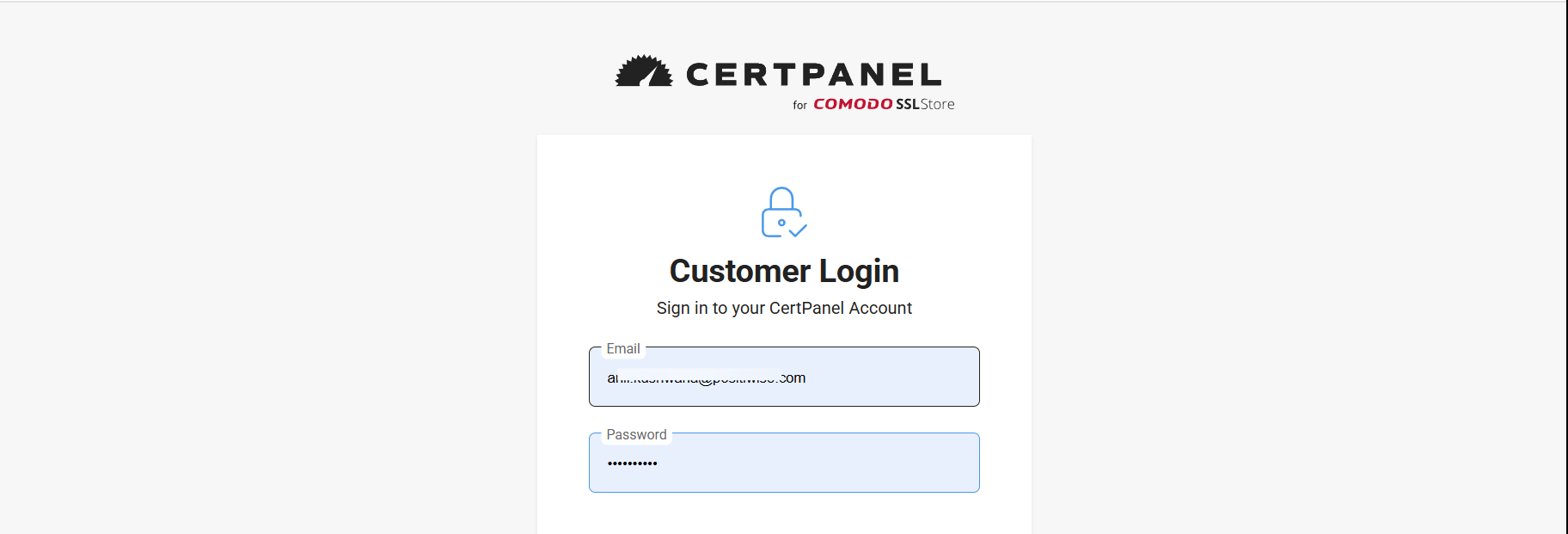Screen dimensions: 1568x534
Task: Click the keyhole dot inside the padlock
Action: (x=781, y=223)
